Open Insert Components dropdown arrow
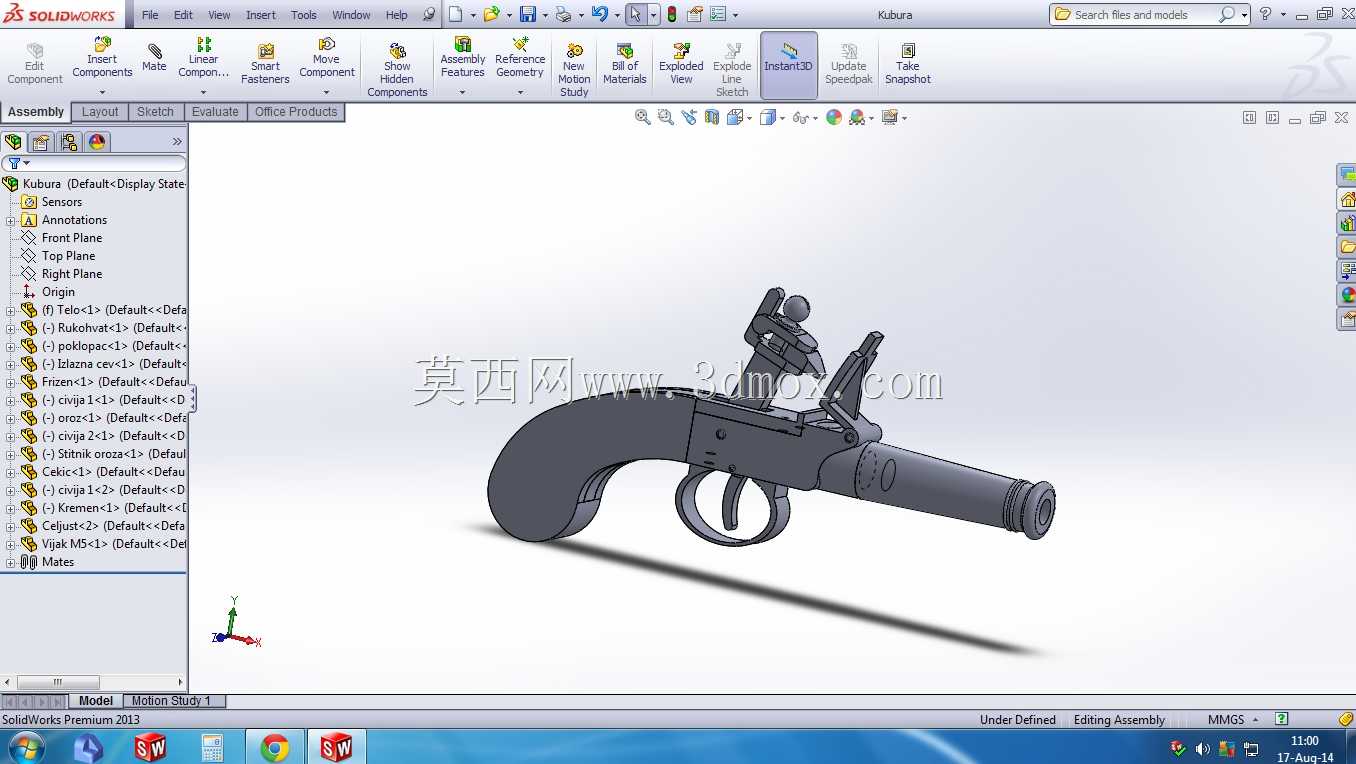 [102, 92]
